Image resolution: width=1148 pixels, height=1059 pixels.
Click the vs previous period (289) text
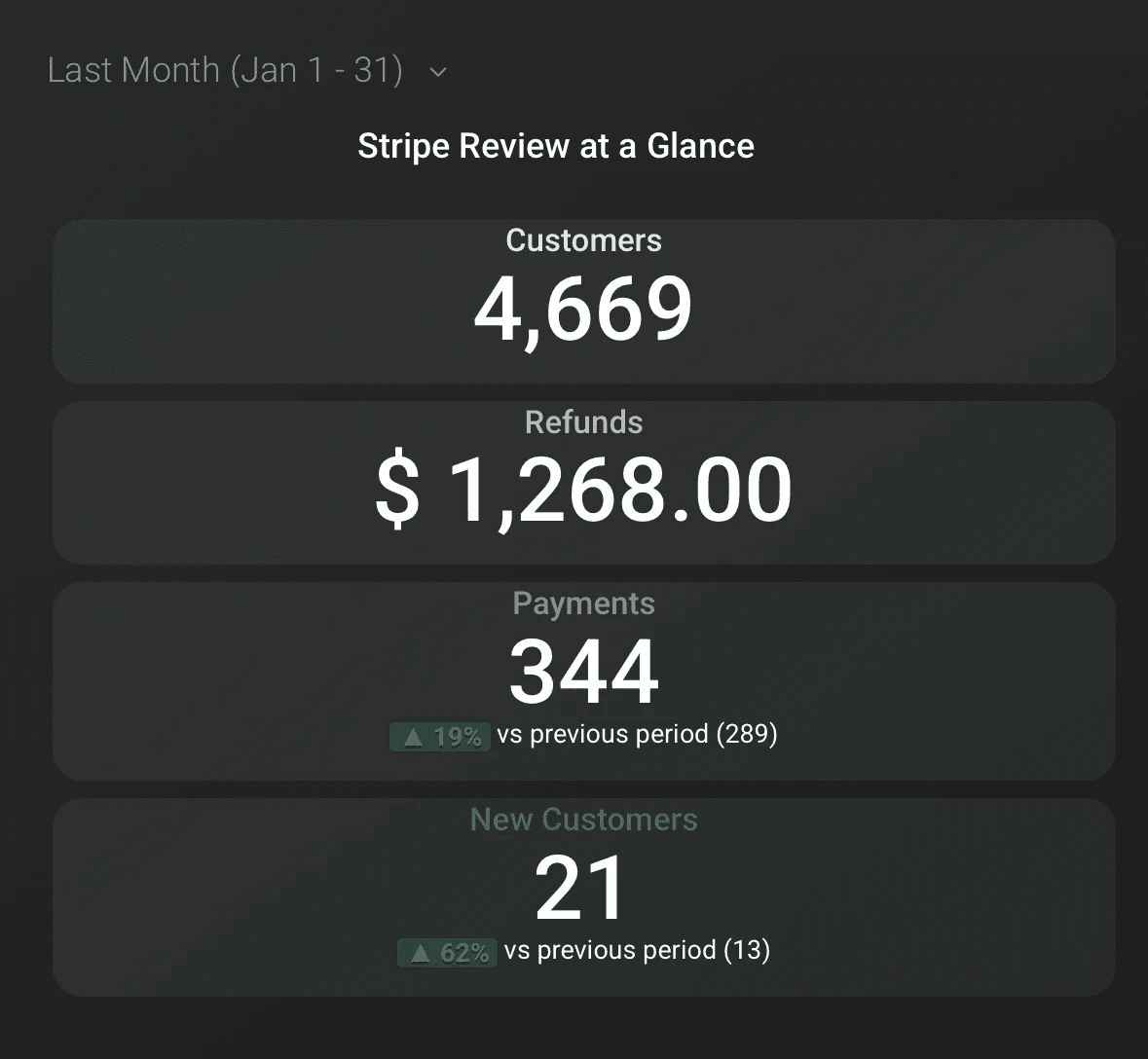point(637,734)
